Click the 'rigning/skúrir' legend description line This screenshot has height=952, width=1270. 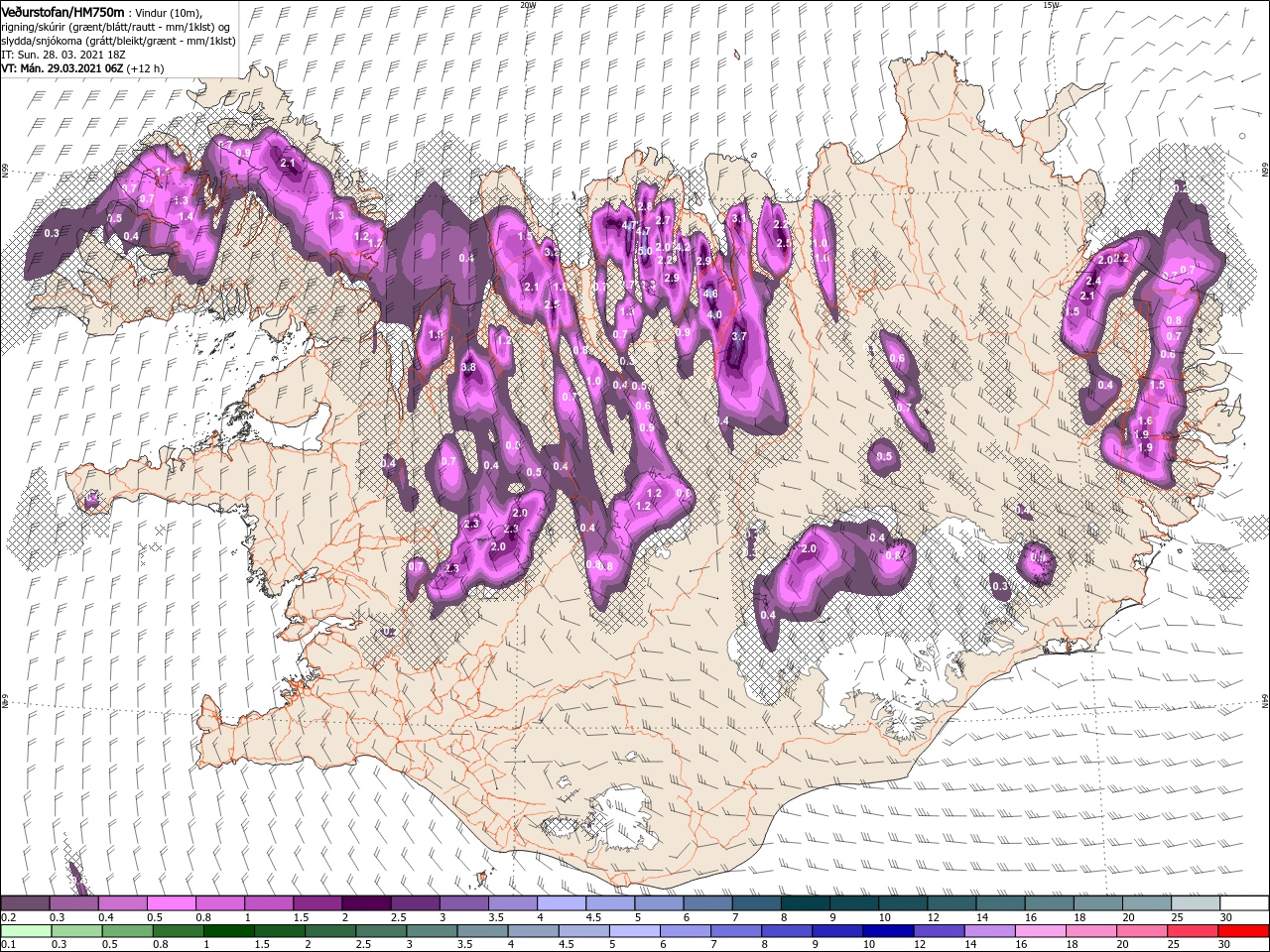point(115,27)
